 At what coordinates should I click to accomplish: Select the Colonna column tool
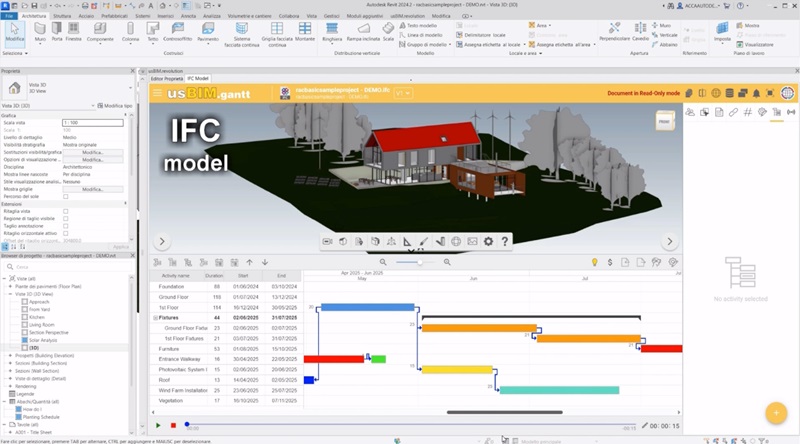pos(130,32)
